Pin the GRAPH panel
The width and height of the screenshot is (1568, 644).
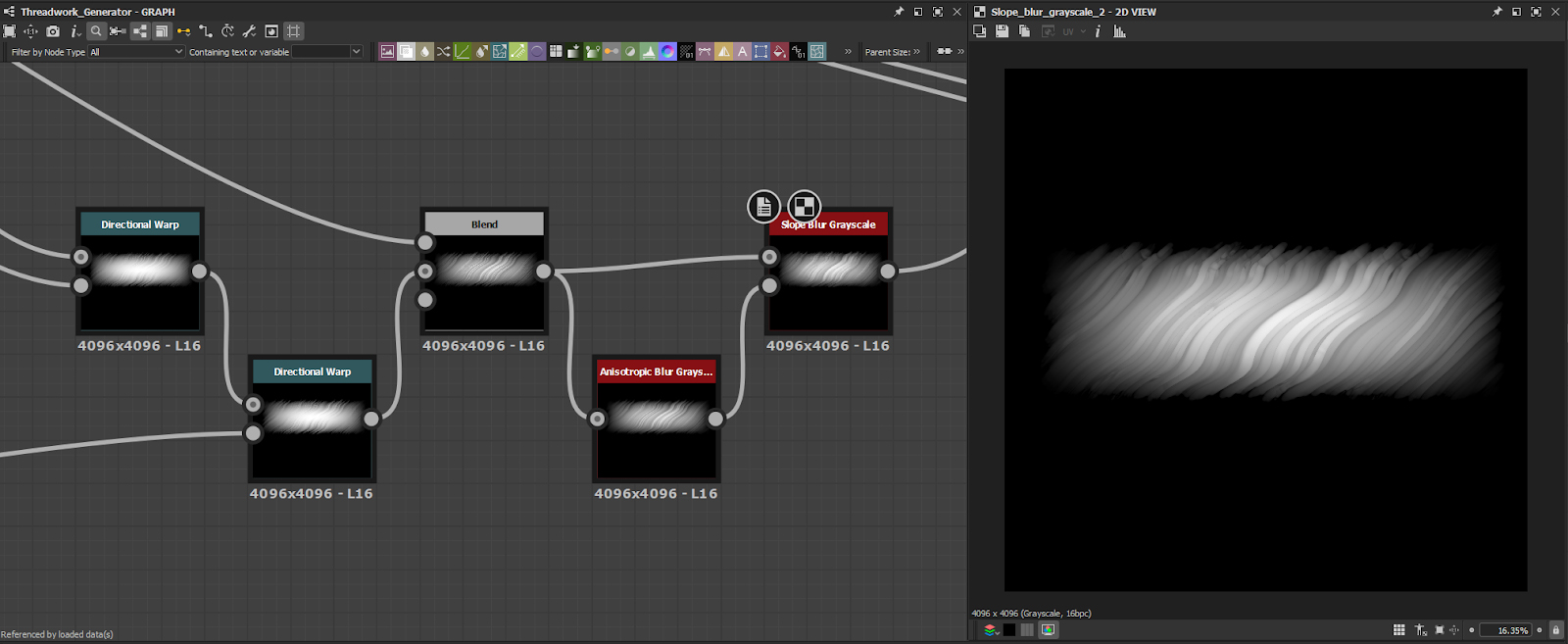click(x=899, y=12)
